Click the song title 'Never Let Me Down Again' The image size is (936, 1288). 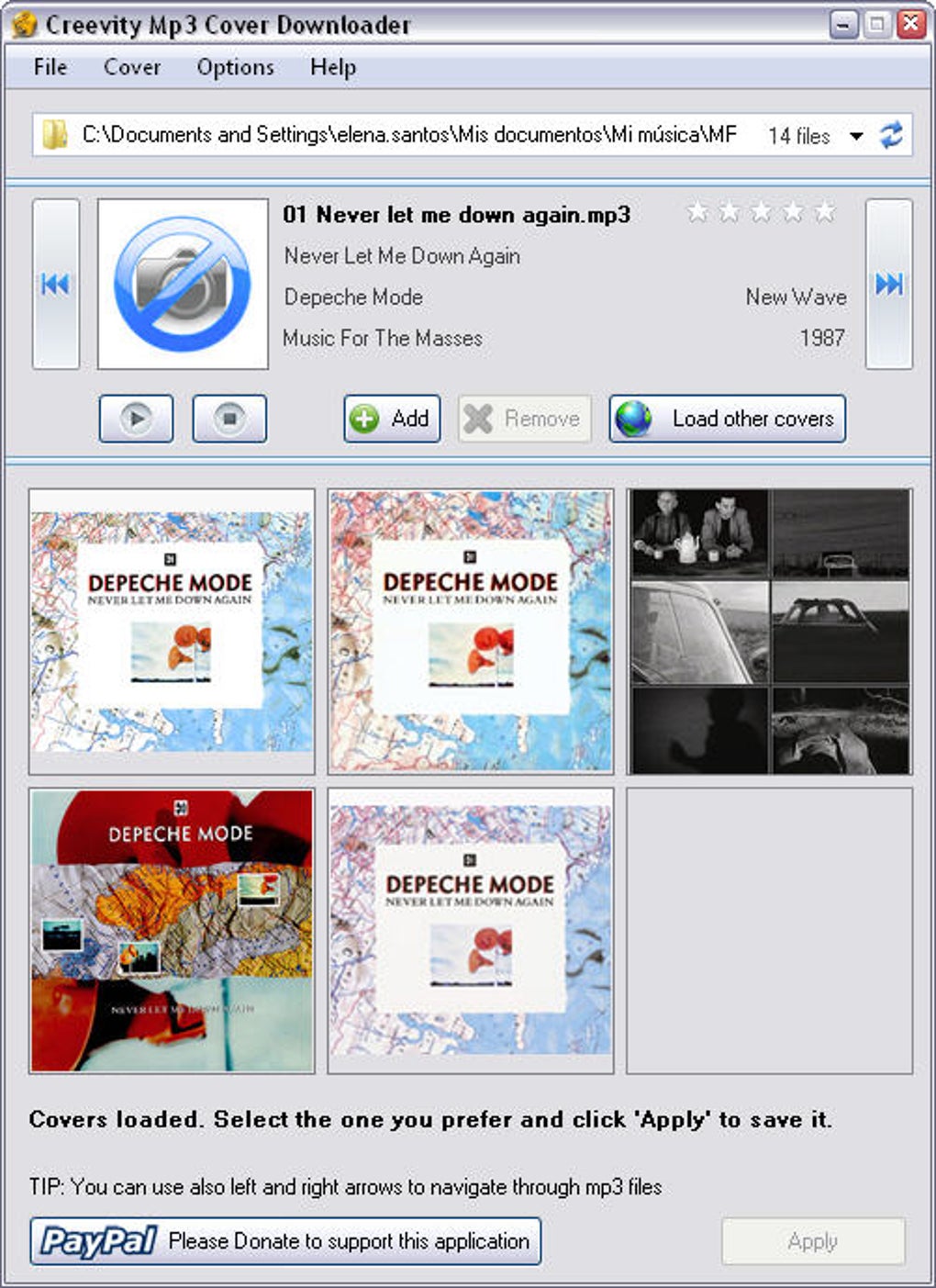point(402,256)
